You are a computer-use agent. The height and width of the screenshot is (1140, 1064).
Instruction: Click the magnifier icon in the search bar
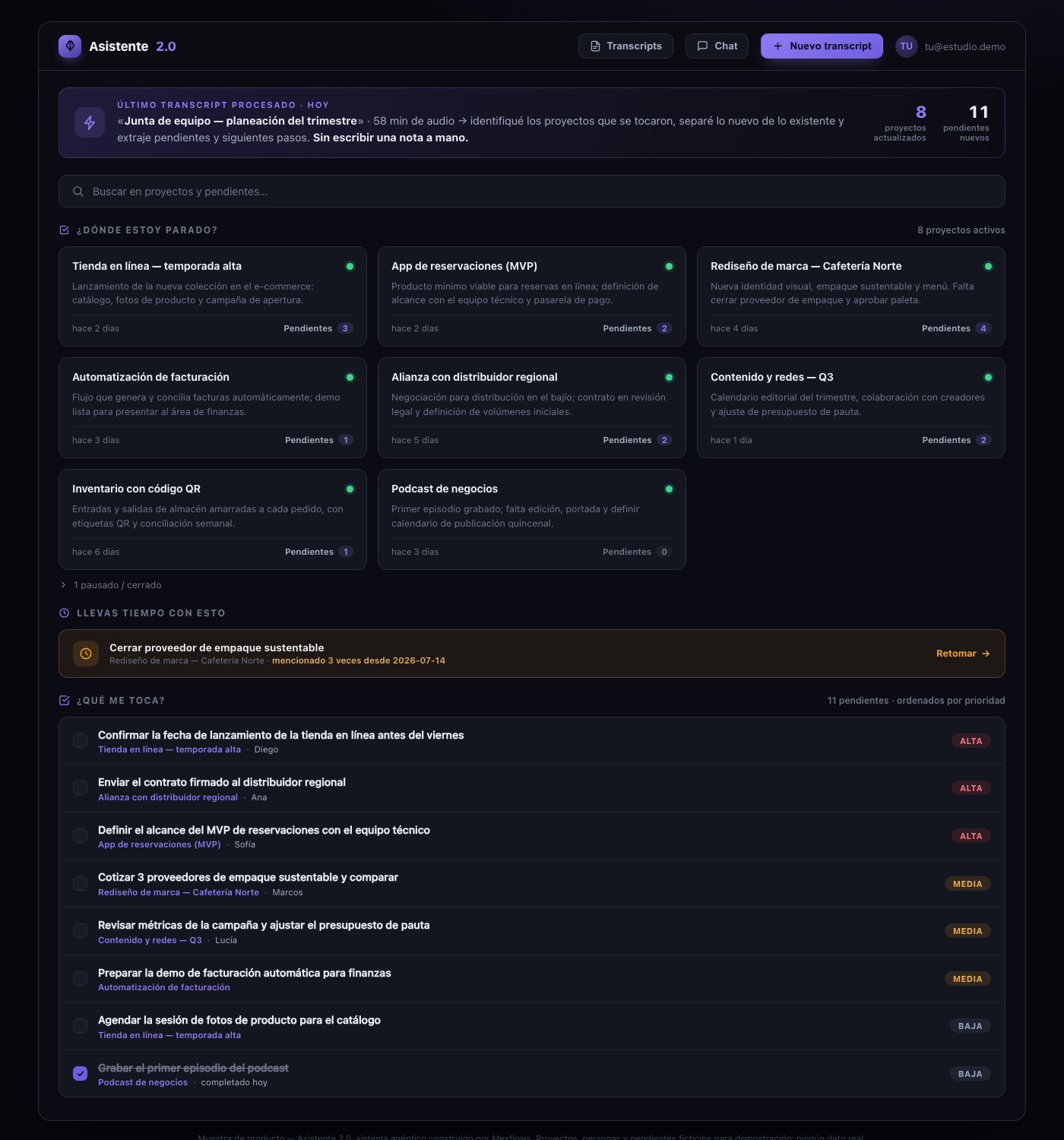[78, 192]
